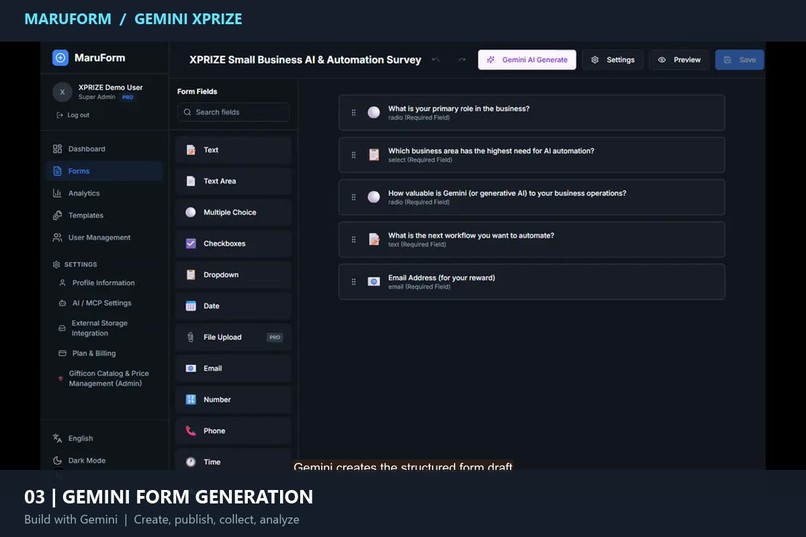806x537 pixels.
Task: Add a Dropdown field
Action: (x=233, y=275)
